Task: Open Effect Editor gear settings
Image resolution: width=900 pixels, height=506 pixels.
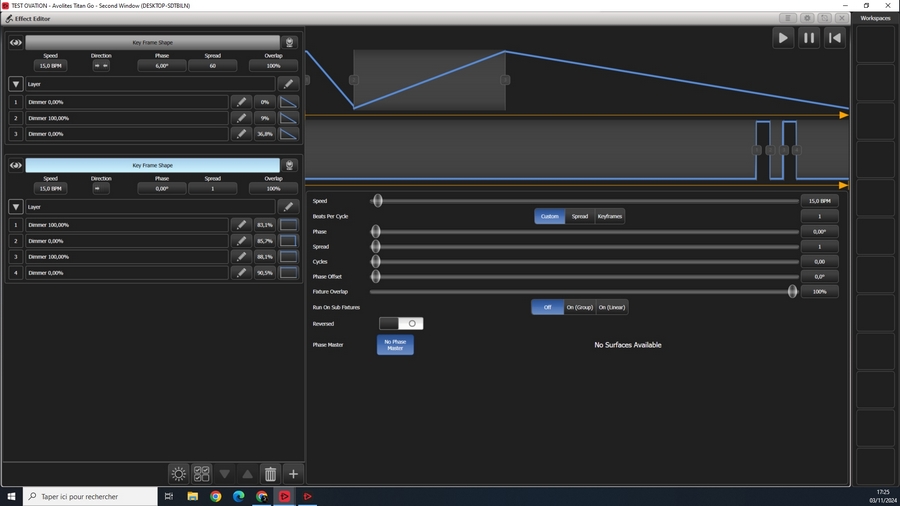Action: tap(807, 18)
